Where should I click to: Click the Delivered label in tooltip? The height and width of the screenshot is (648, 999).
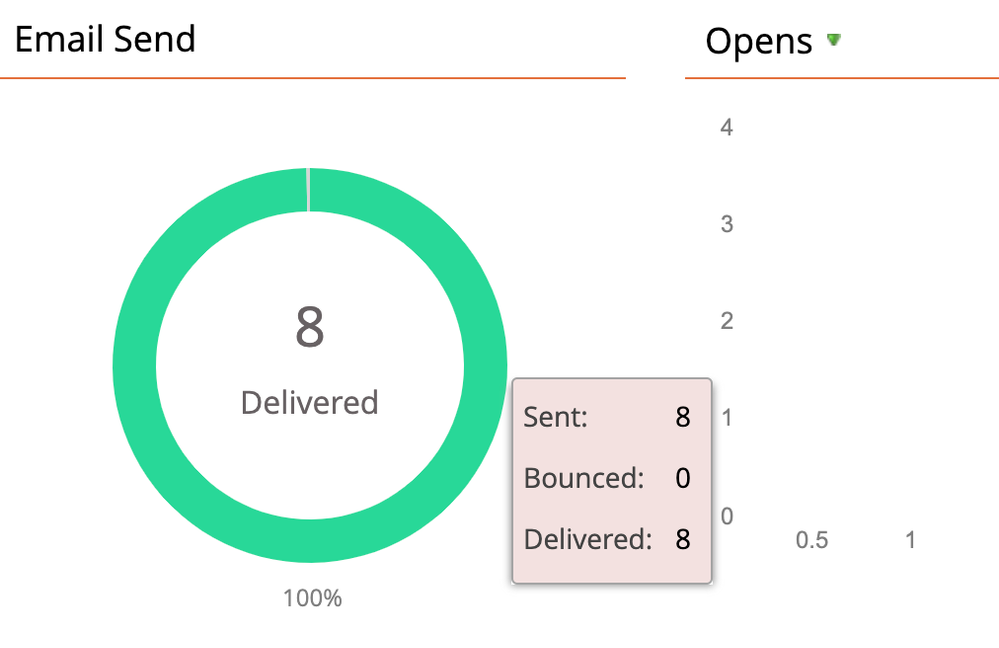(588, 540)
